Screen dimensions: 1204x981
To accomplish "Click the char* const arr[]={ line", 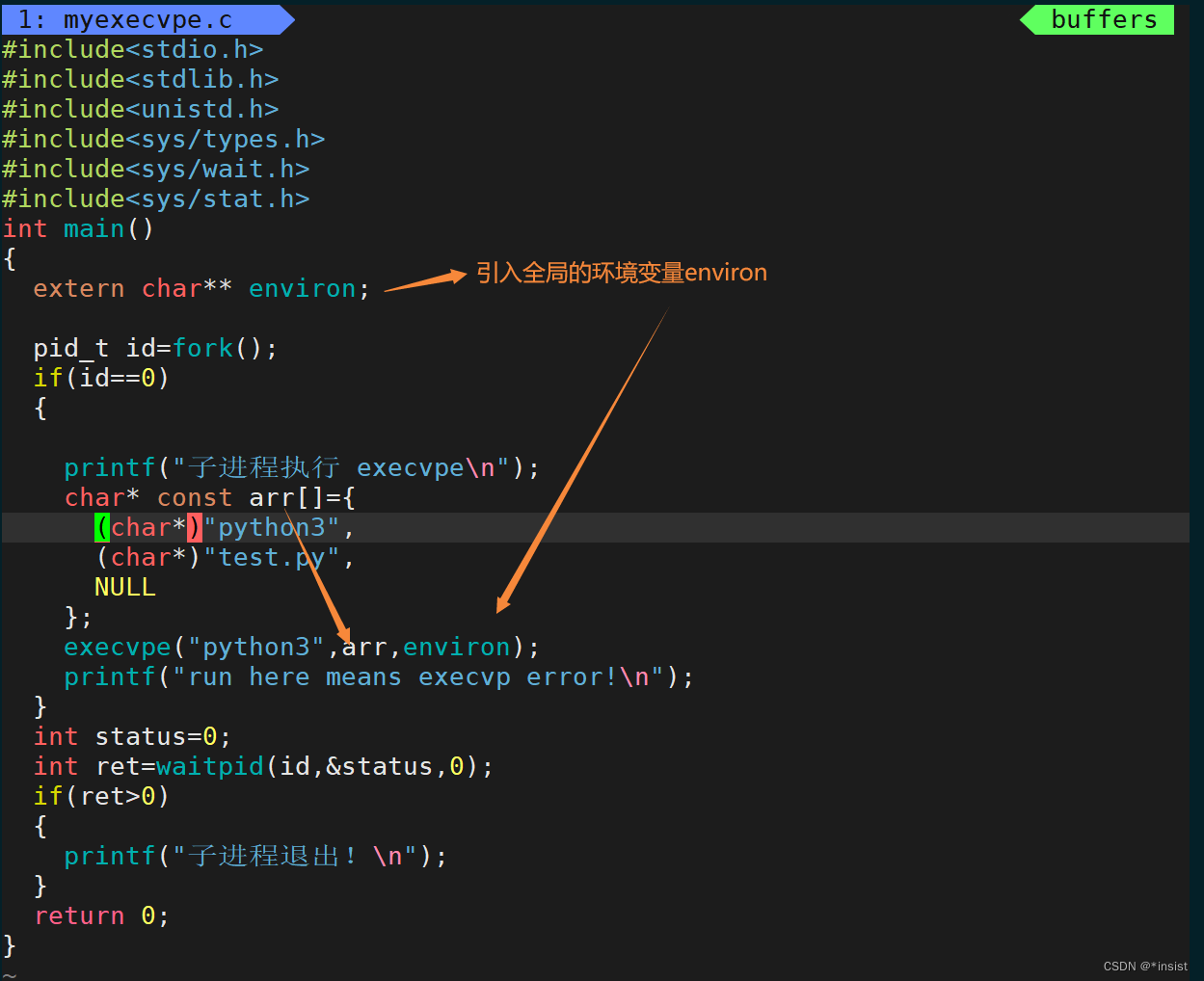I will [210, 497].
